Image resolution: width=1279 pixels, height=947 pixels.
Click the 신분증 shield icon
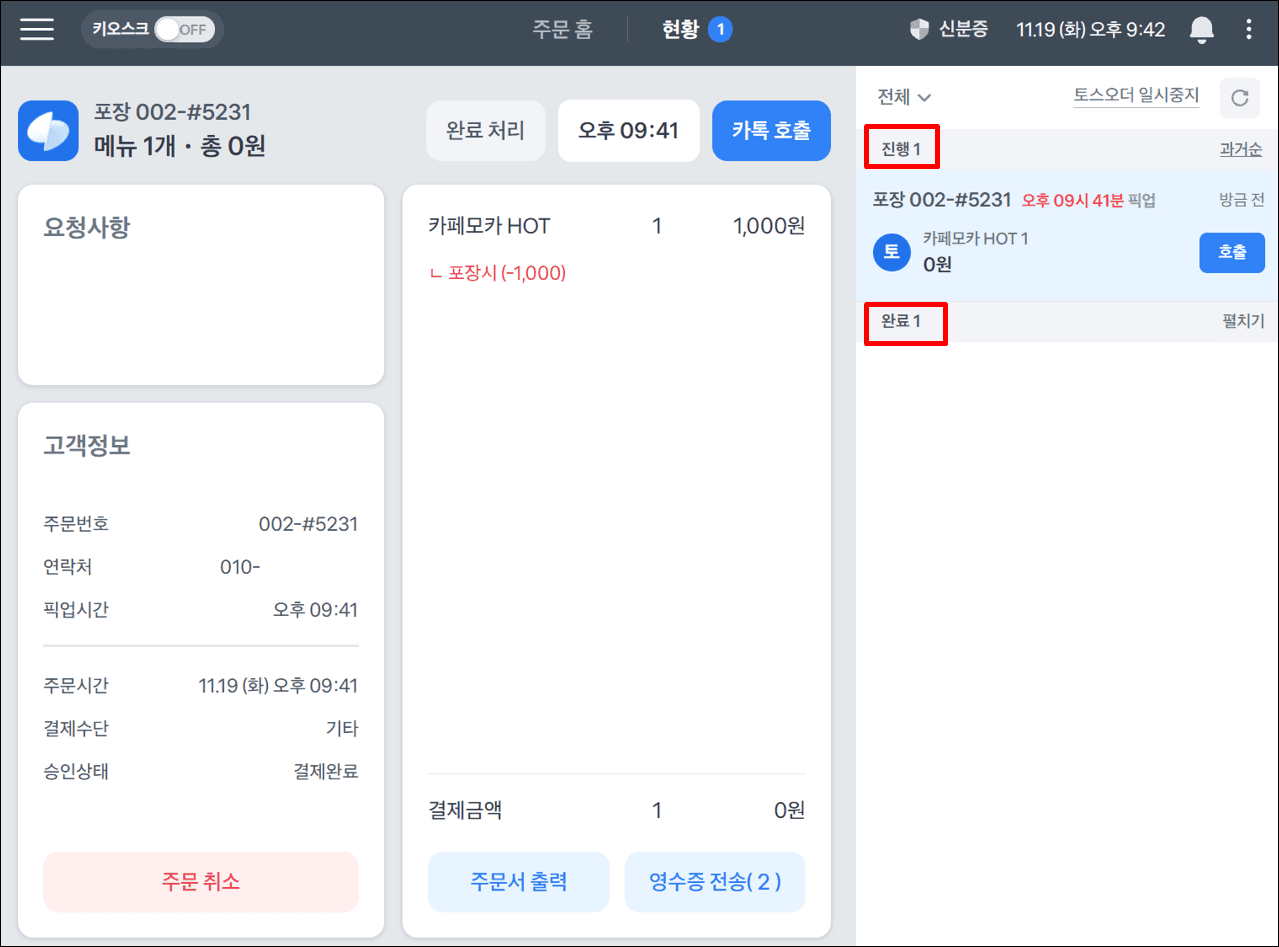[919, 29]
